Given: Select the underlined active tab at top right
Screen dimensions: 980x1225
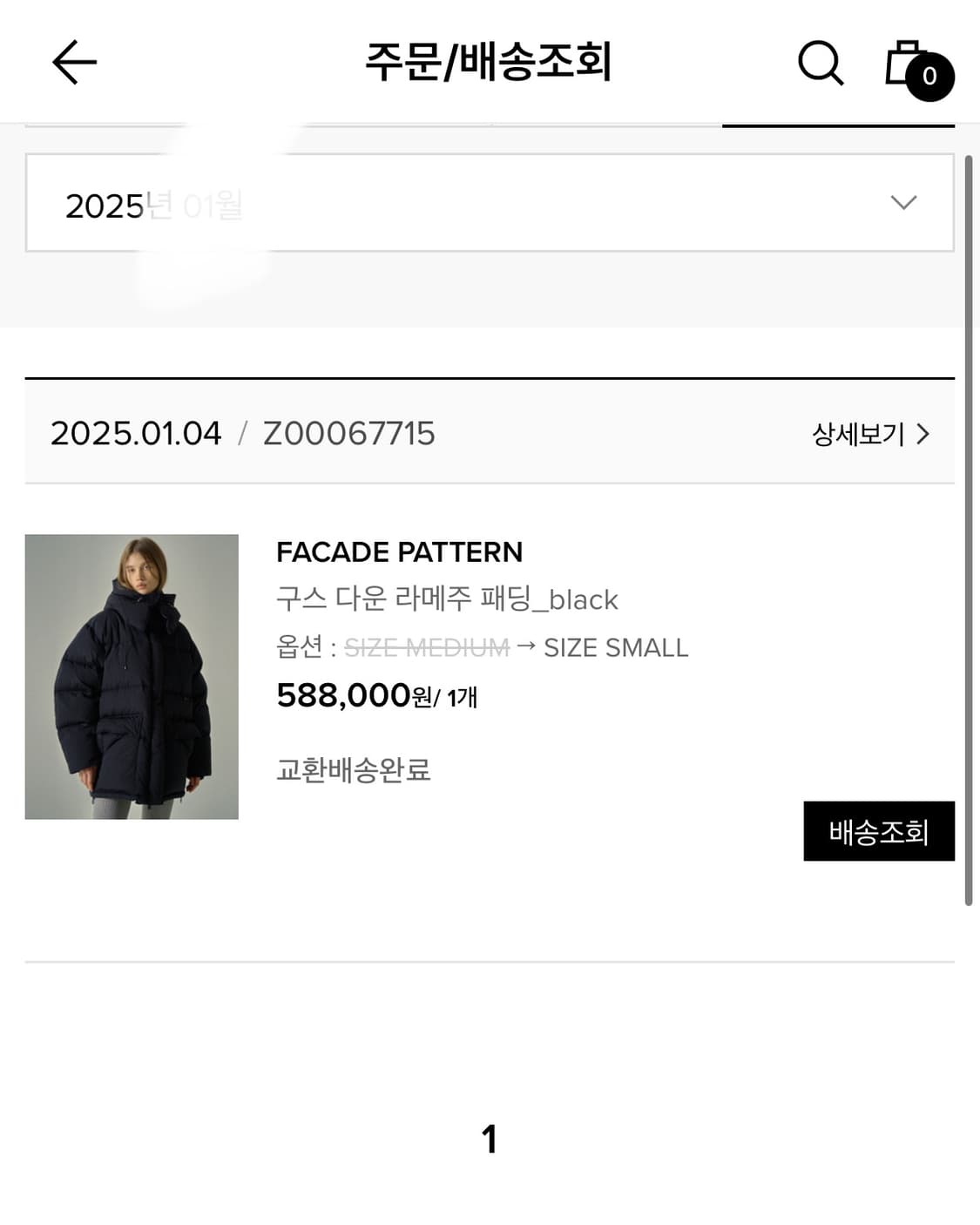Looking at the screenshot, I should tap(837, 125).
